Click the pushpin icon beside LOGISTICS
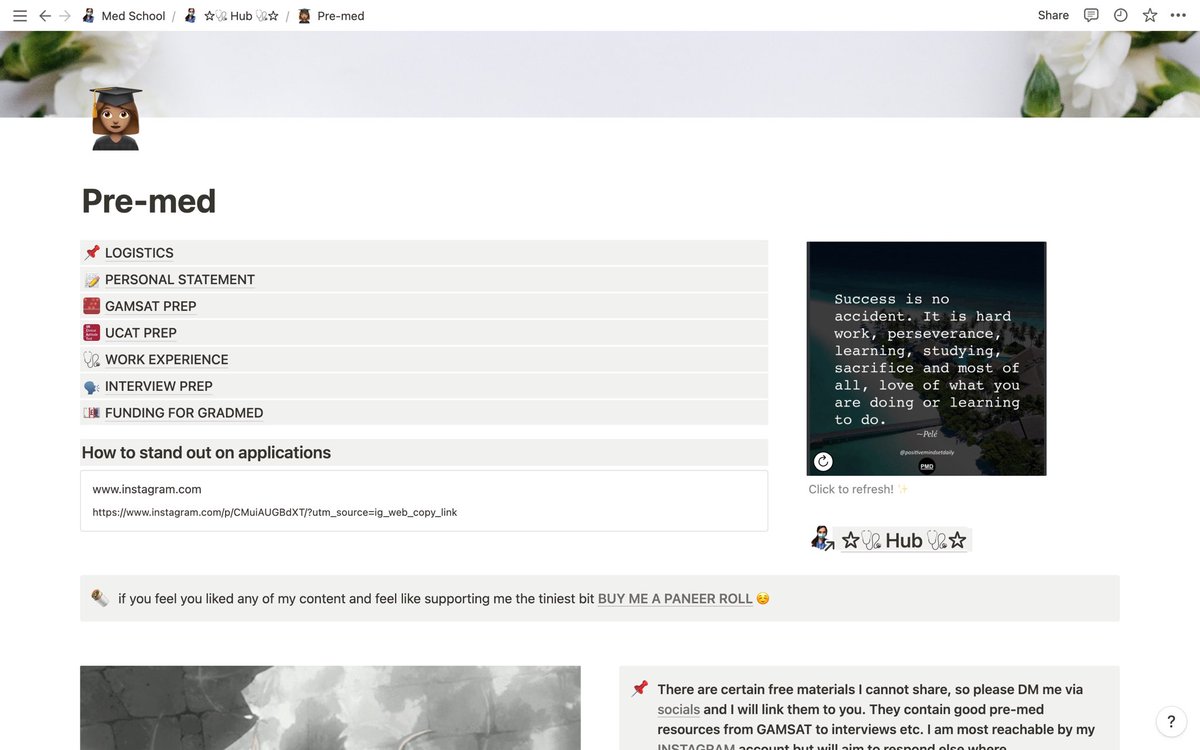This screenshot has width=1200, height=750. click(x=92, y=253)
